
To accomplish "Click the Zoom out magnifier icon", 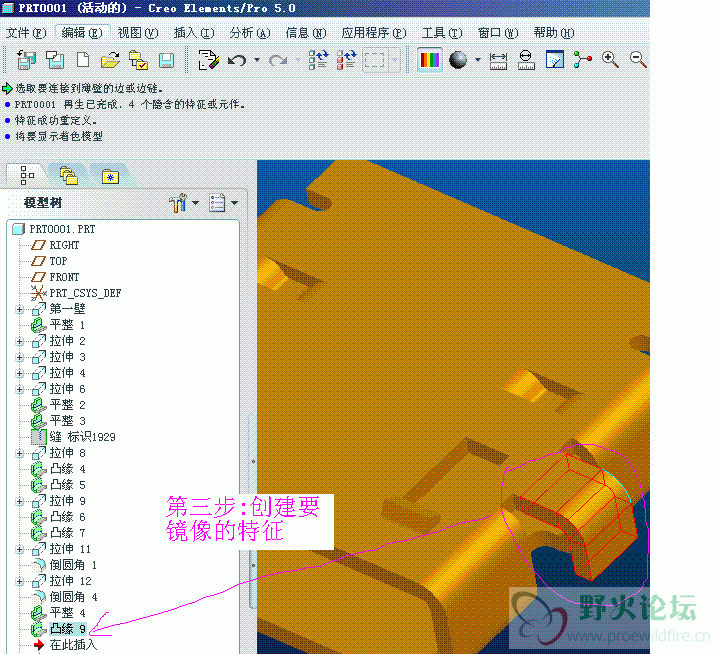I will click(638, 60).
